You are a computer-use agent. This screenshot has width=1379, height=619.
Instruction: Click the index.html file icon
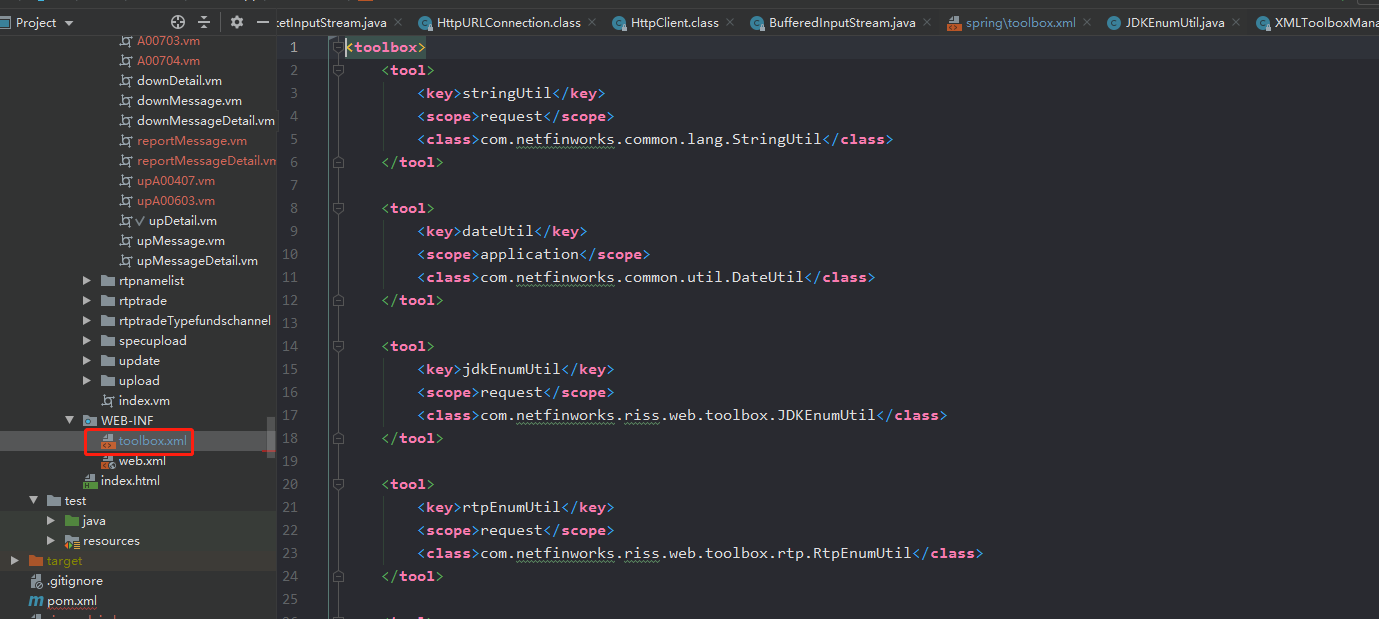click(x=90, y=481)
